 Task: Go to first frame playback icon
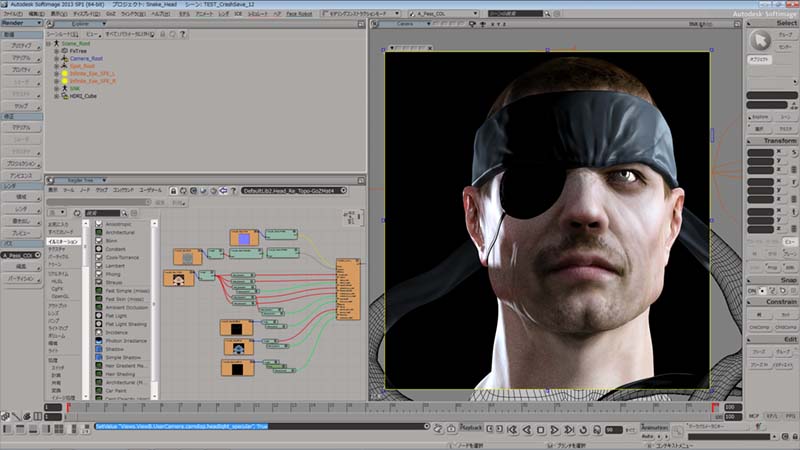[513, 430]
